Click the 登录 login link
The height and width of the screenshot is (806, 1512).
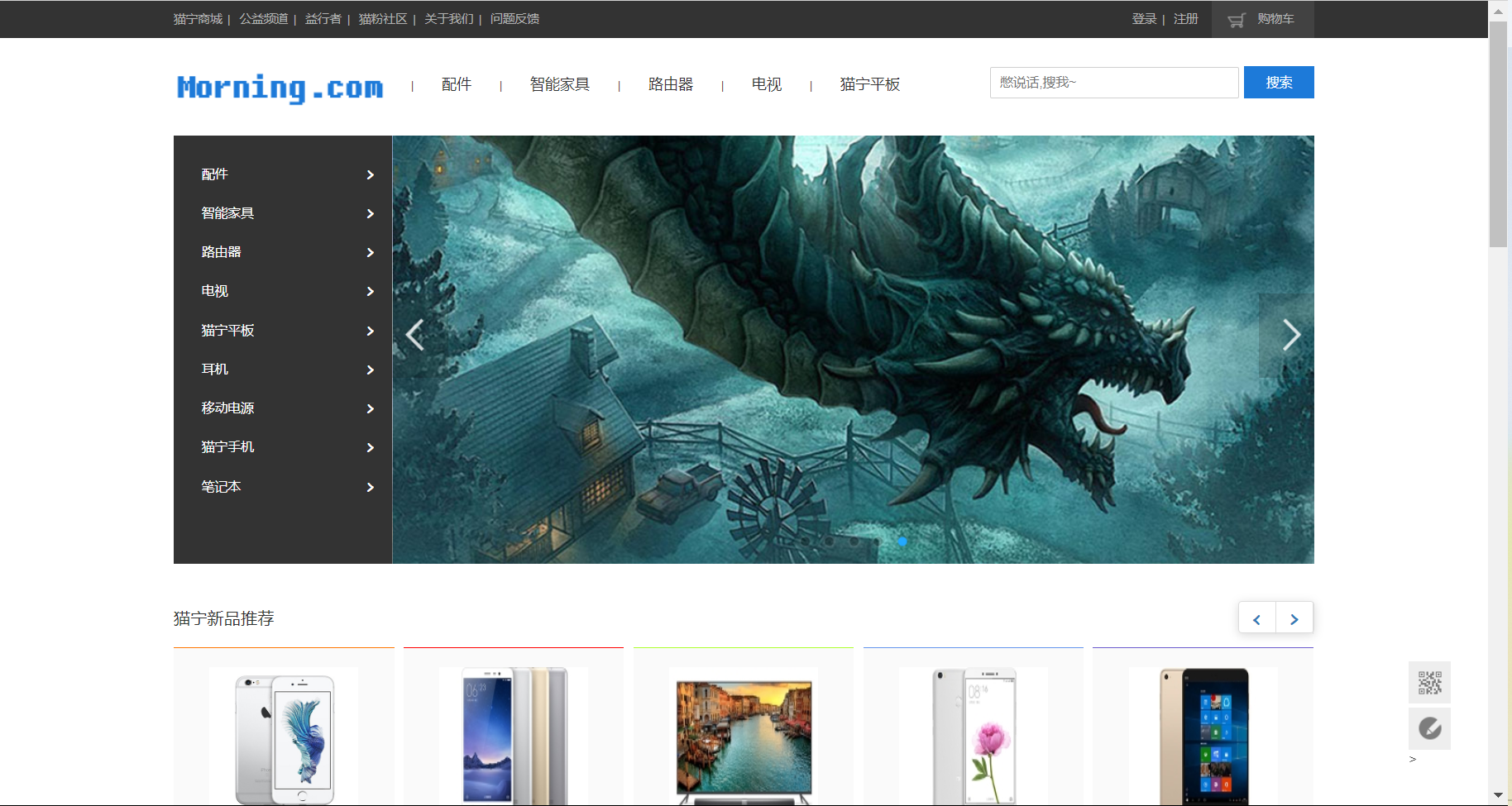1145,19
